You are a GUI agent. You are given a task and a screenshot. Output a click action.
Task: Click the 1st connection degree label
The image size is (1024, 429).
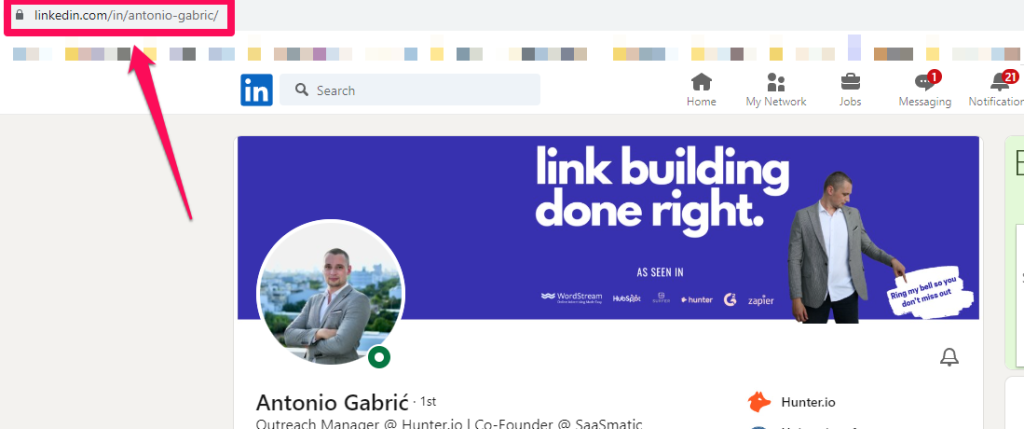coord(428,401)
